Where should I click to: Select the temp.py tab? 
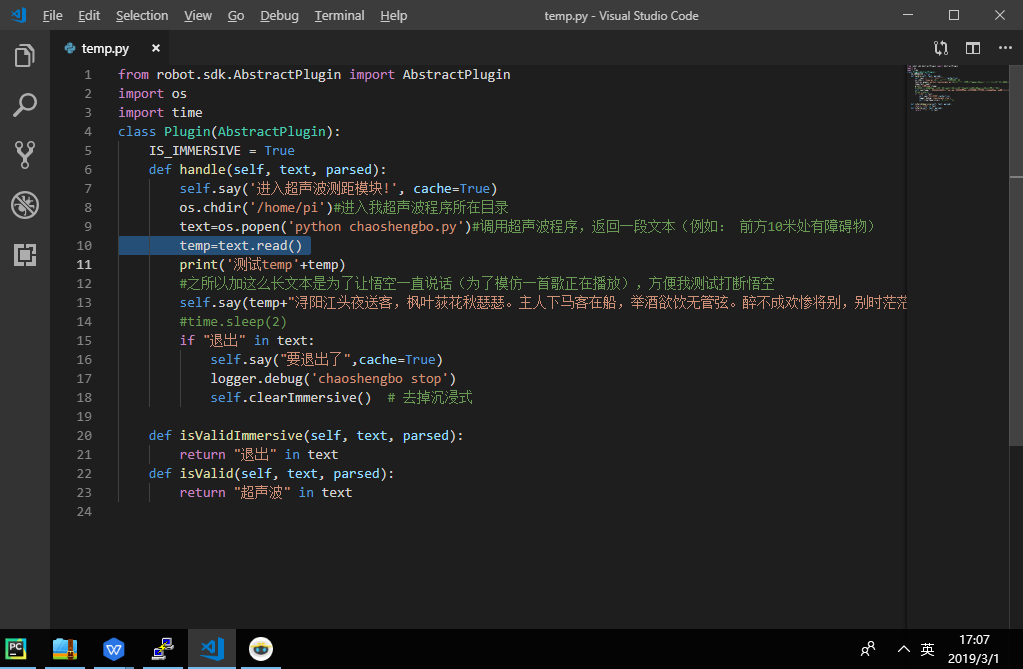point(103,47)
